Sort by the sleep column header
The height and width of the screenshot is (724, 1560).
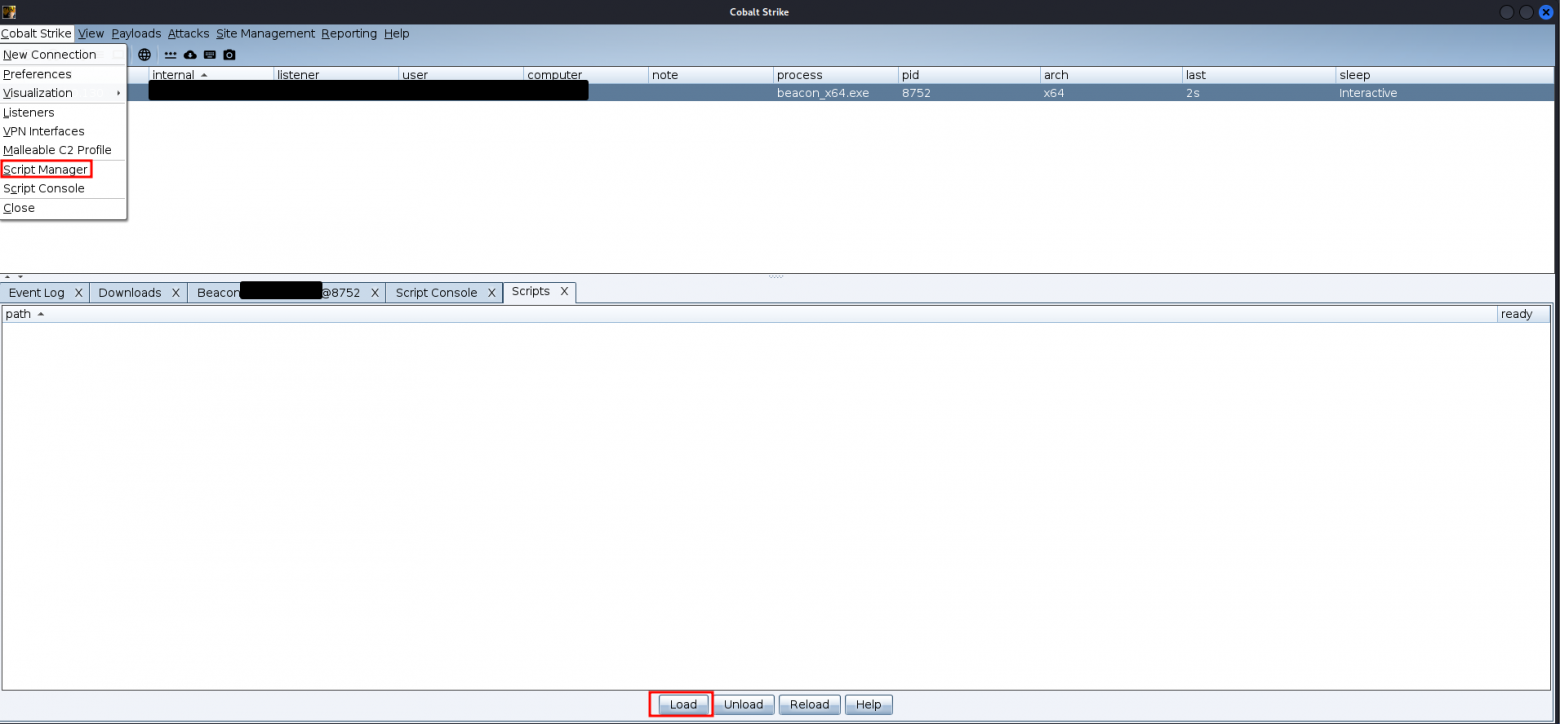(x=1446, y=75)
